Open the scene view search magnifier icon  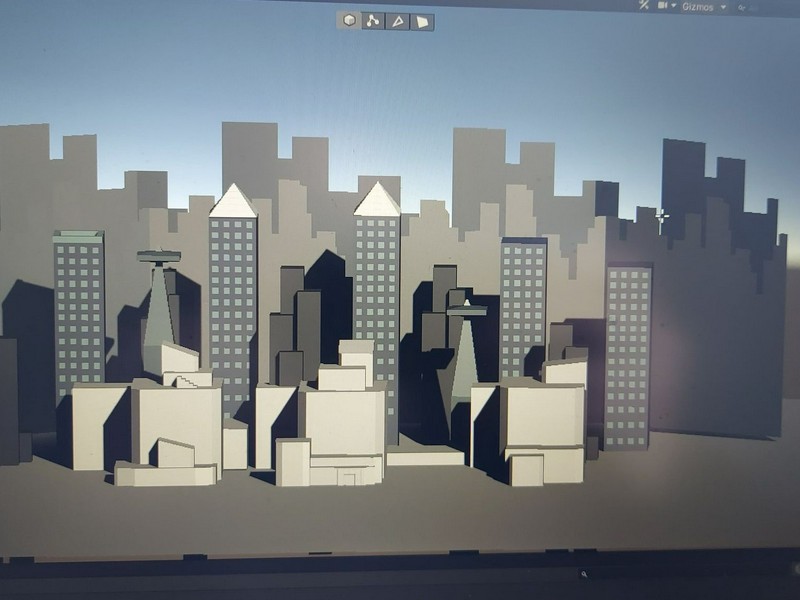tap(743, 8)
